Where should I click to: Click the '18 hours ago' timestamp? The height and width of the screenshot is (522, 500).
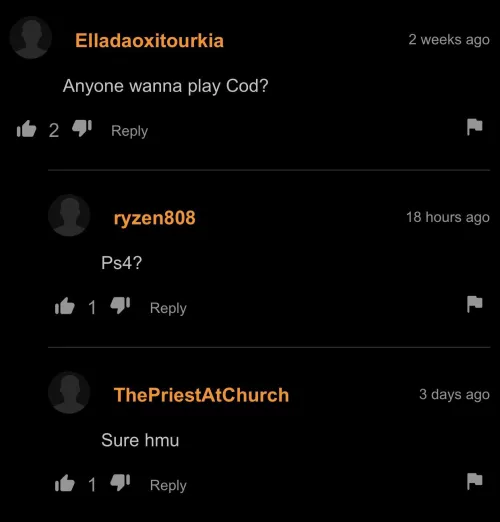448,217
